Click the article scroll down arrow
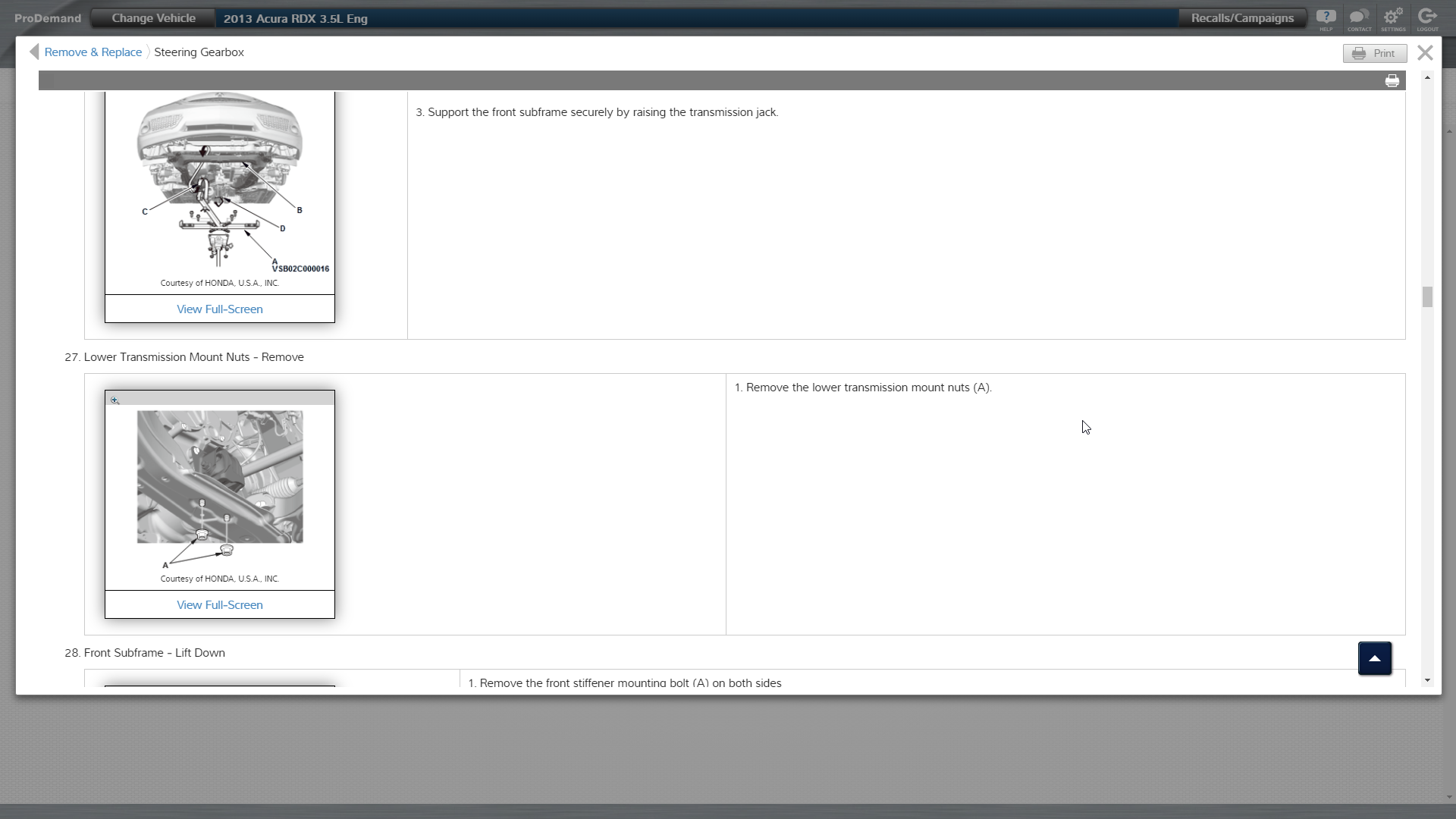Screen dimensions: 1456x819 [1427, 680]
